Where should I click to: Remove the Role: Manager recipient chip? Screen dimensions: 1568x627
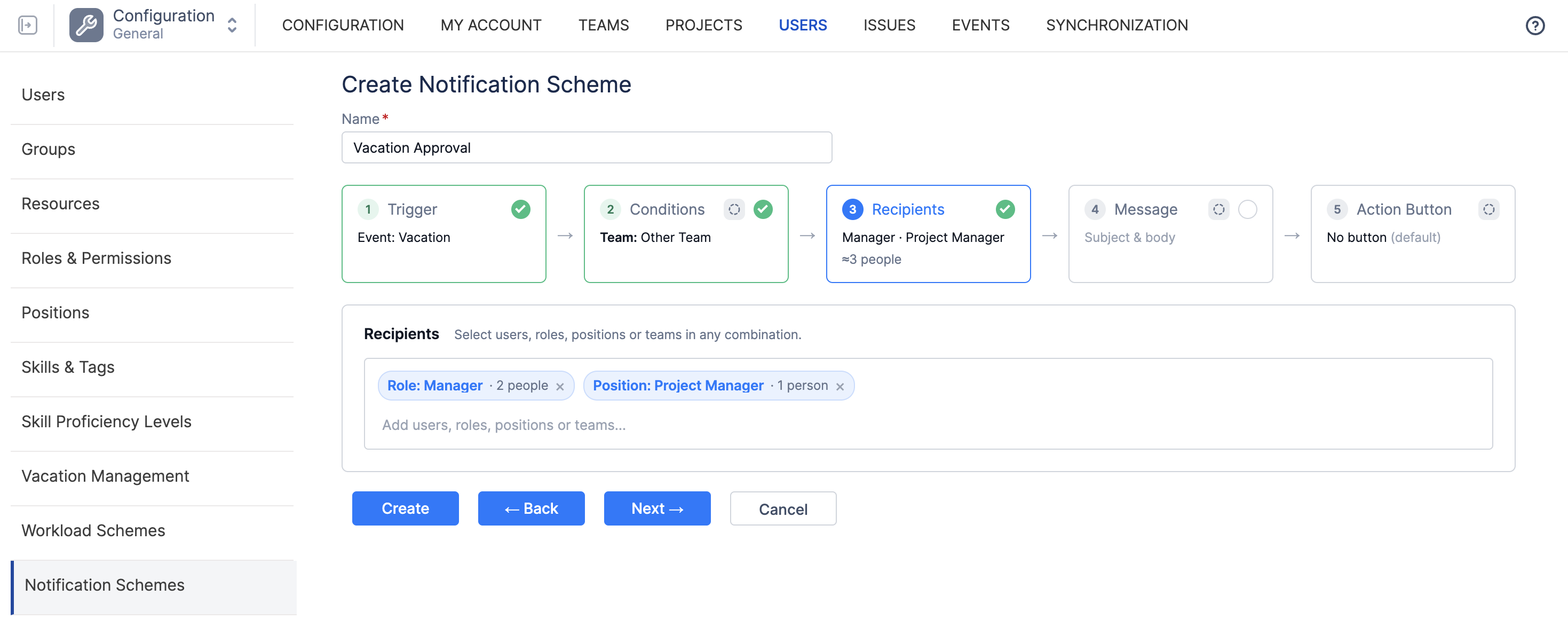click(x=560, y=387)
